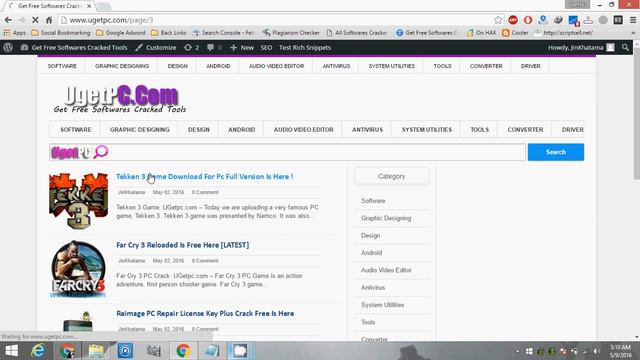Open Search Console bookmark
This screenshot has width=640, height=360.
(224, 33)
